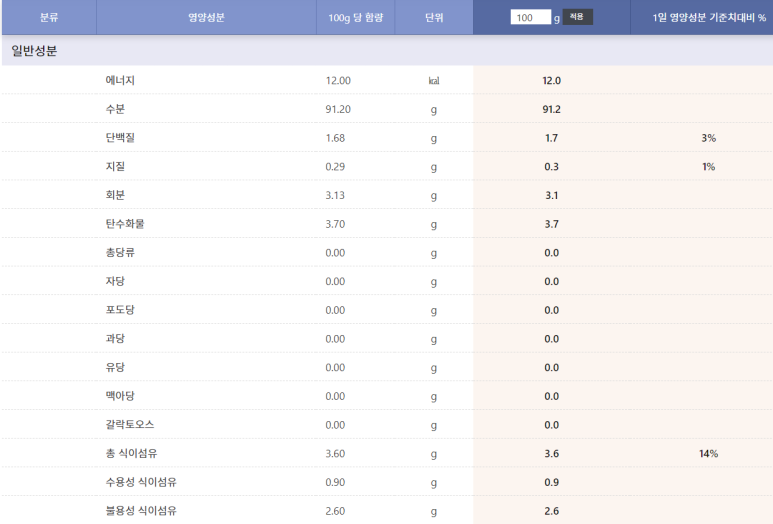Select the 단백질 row label
Image resolution: width=773 pixels, height=524 pixels.
120,138
